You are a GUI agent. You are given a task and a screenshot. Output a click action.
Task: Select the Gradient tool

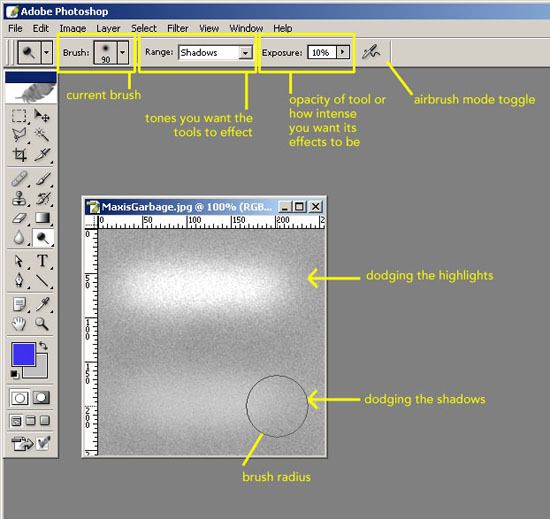(x=42, y=218)
